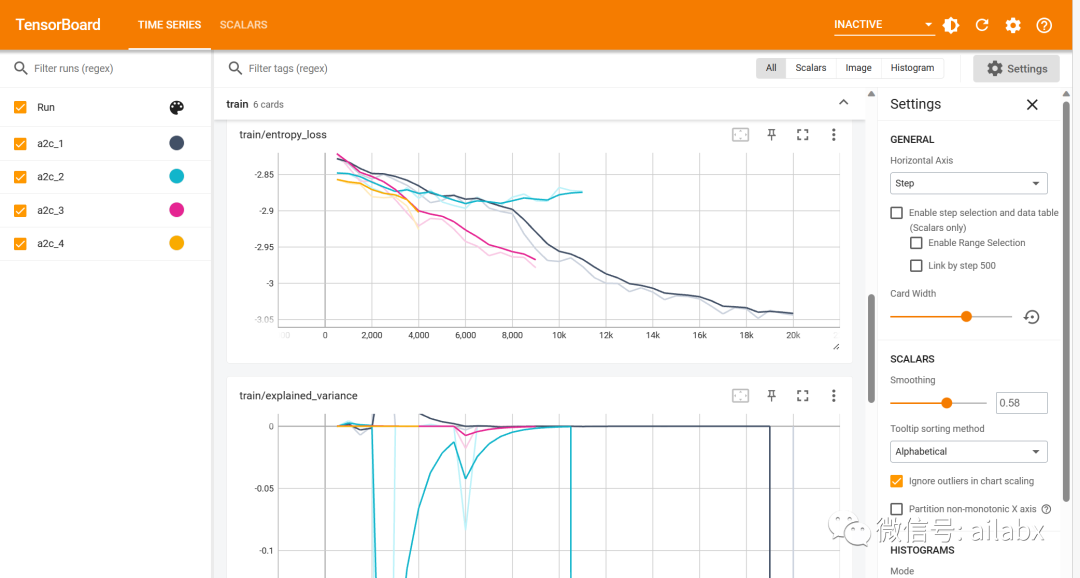Click the train/explained_variance card title

pos(298,395)
